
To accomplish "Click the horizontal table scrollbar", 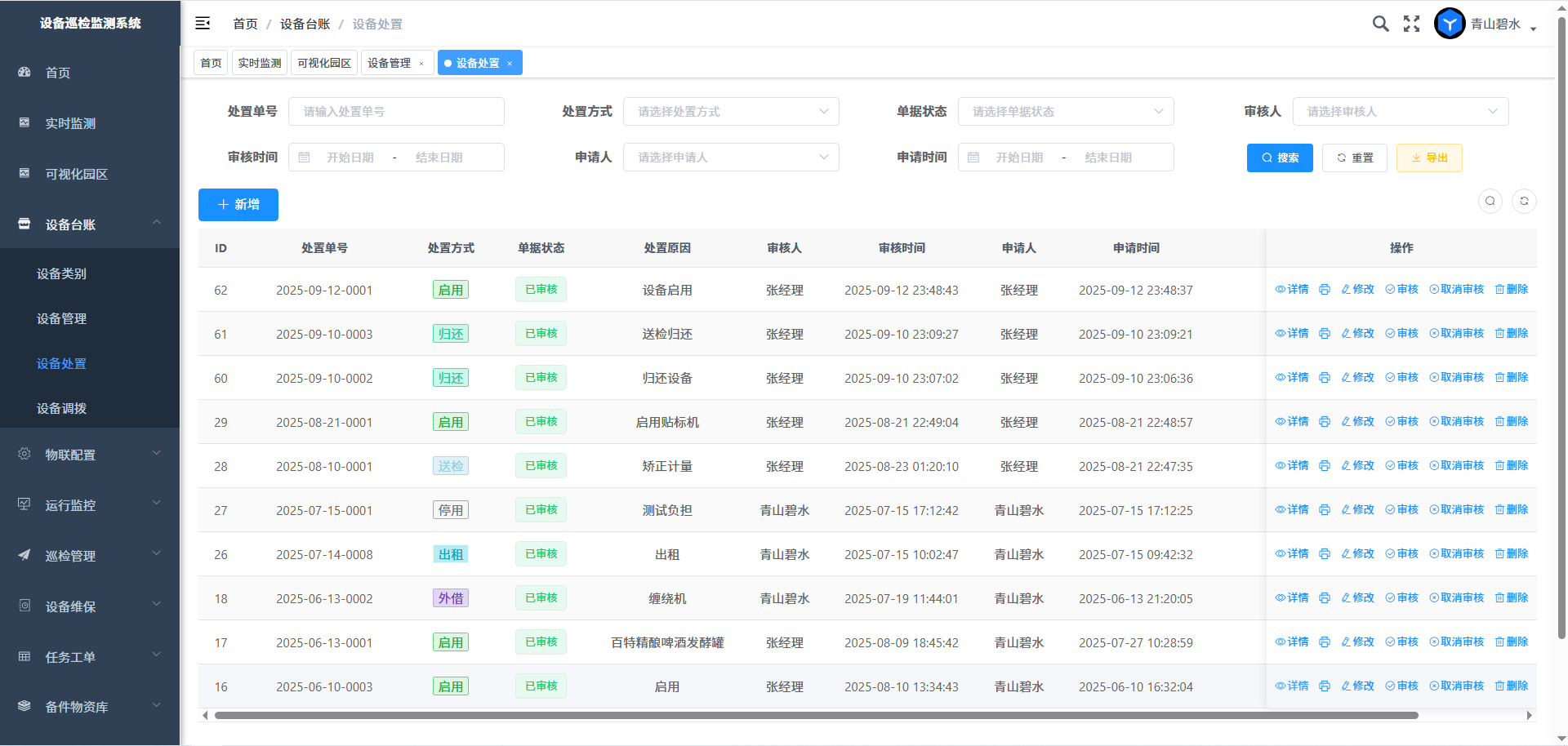I will pyautogui.click(x=817, y=716).
